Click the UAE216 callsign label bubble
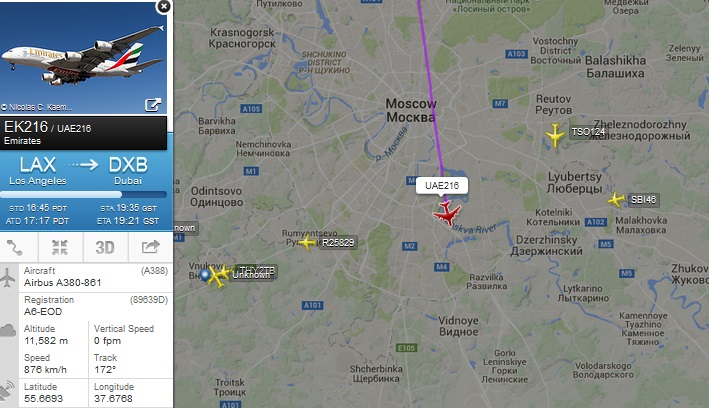The height and width of the screenshot is (408, 709). tap(442, 185)
